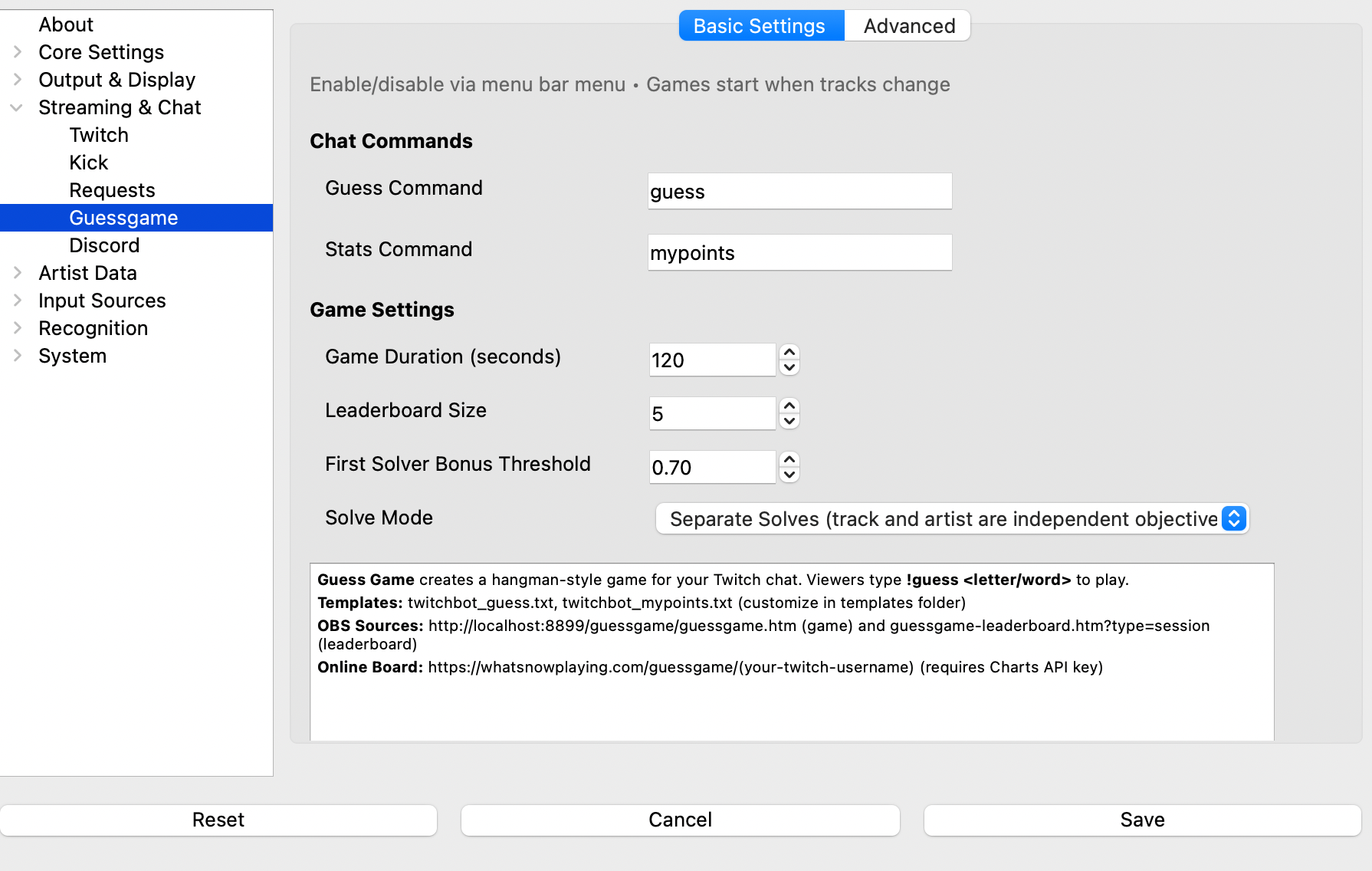Select the Basic Settings tab

[x=760, y=26]
